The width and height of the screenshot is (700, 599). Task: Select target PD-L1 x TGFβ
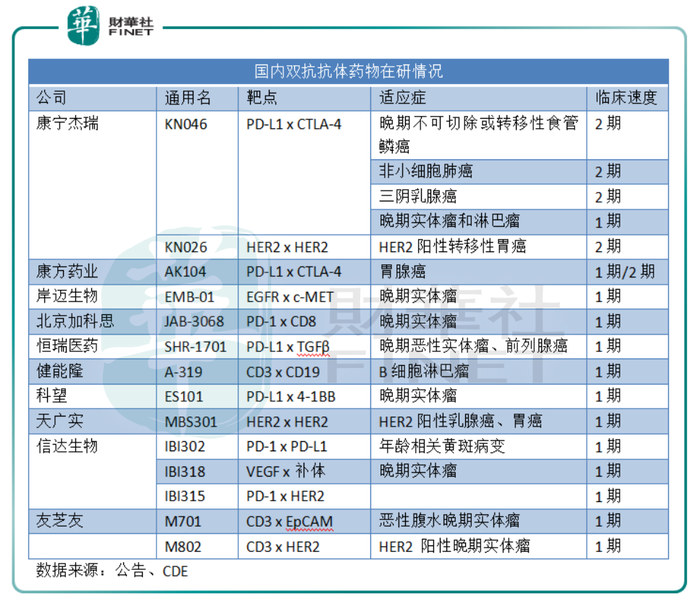coord(288,347)
